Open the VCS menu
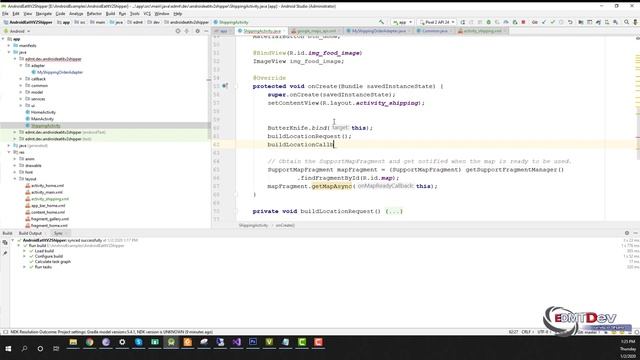 coord(147,13)
